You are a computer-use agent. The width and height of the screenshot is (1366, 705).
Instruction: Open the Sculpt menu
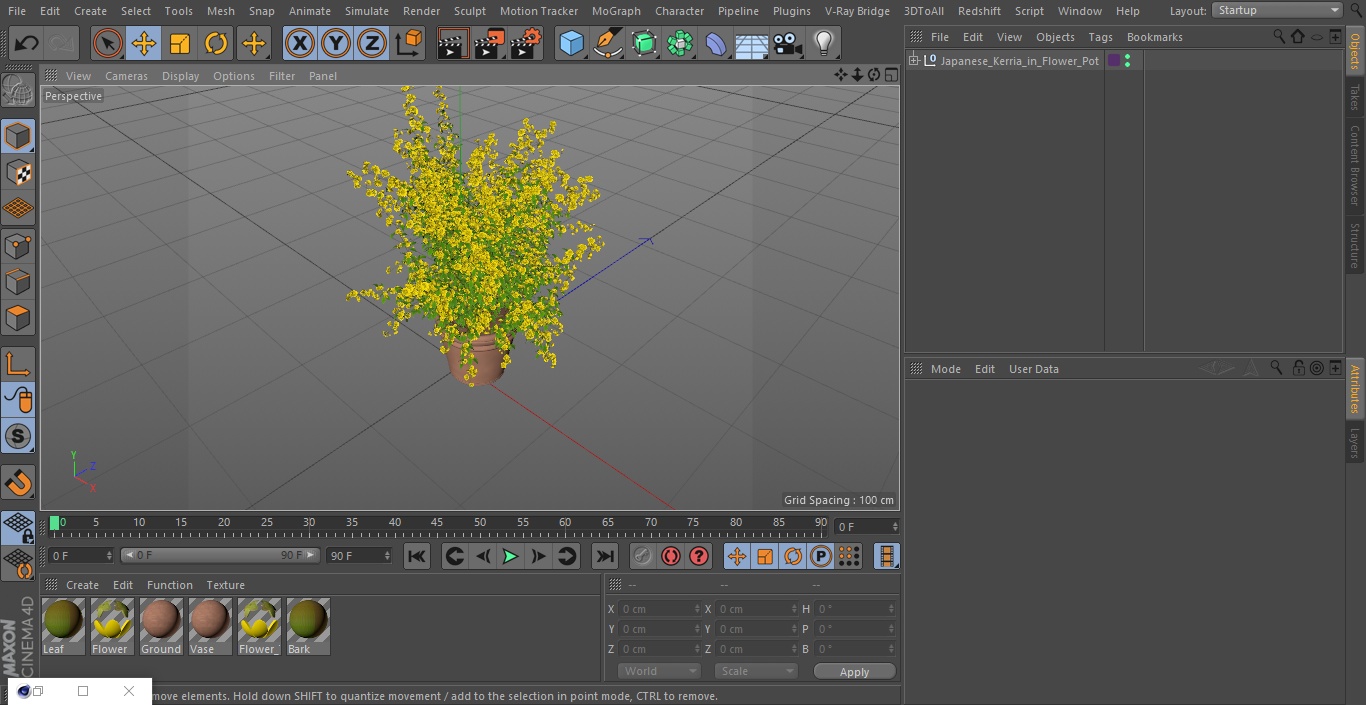(469, 10)
